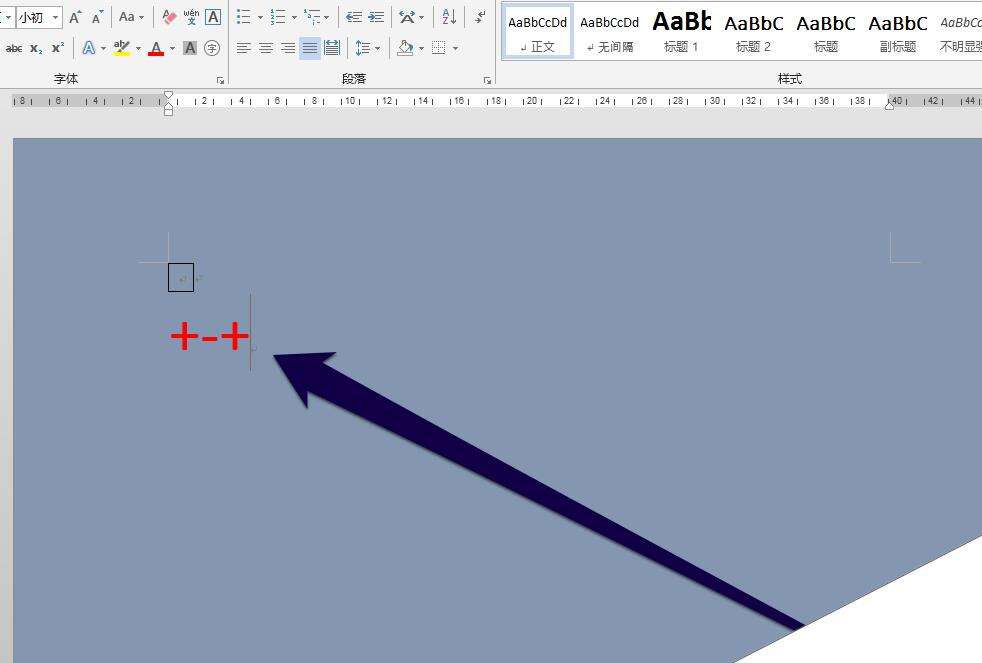Expand bullet library dropdown arrow
This screenshot has width=982, height=663.
tap(261, 18)
